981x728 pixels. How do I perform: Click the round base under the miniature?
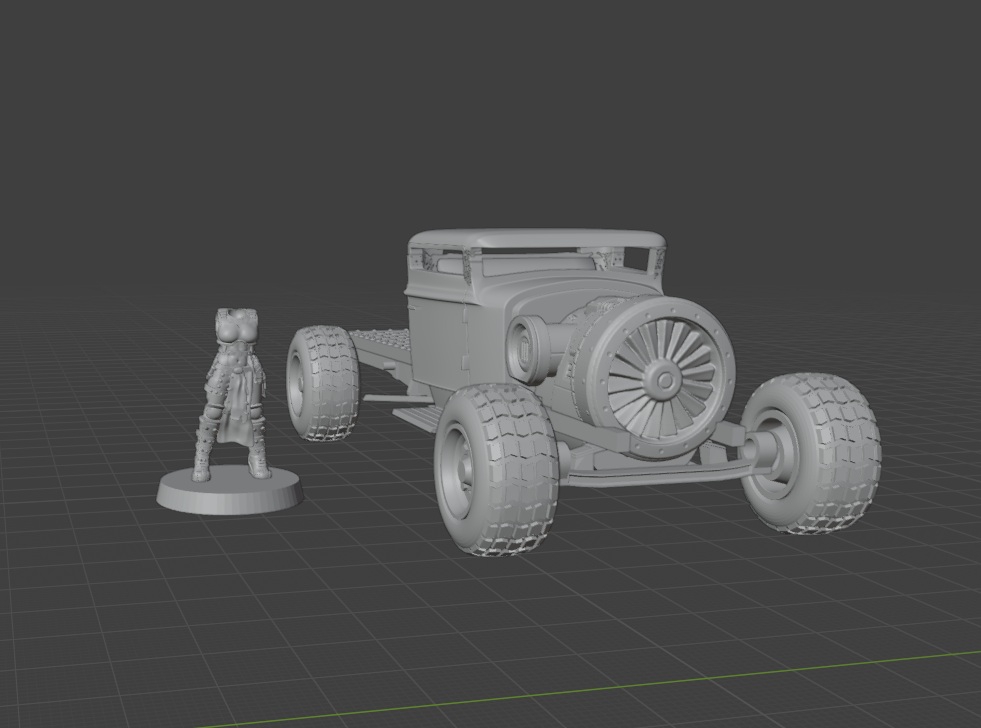point(229,492)
